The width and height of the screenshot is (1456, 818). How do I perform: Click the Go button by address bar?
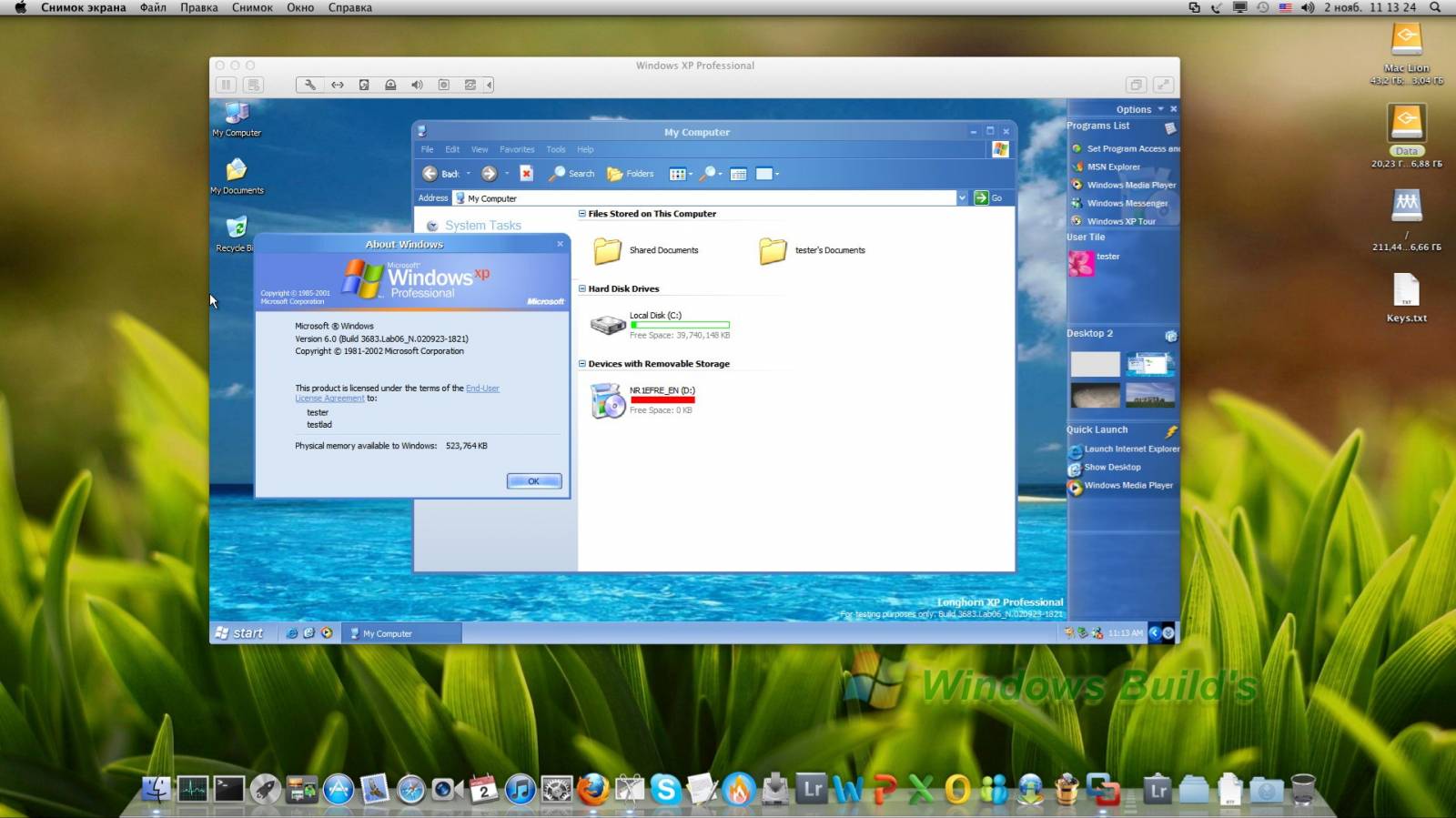988,198
